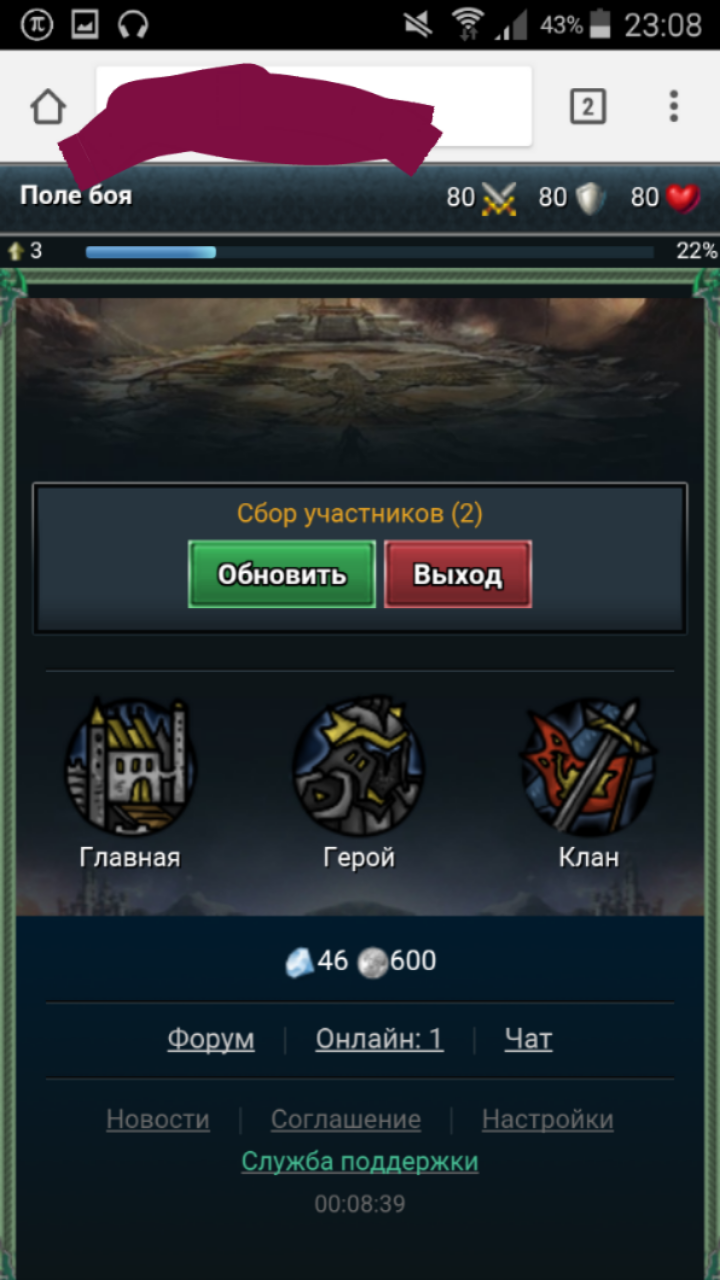Open the Чат link
The height and width of the screenshot is (1280, 720).
point(528,1039)
